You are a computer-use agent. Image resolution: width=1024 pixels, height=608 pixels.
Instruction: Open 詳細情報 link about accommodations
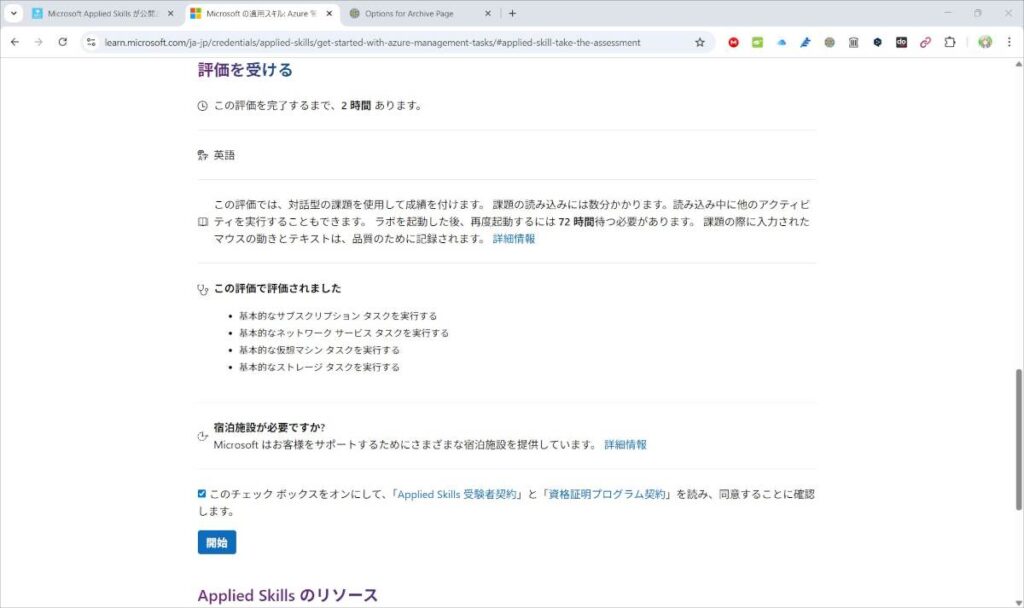[626, 445]
